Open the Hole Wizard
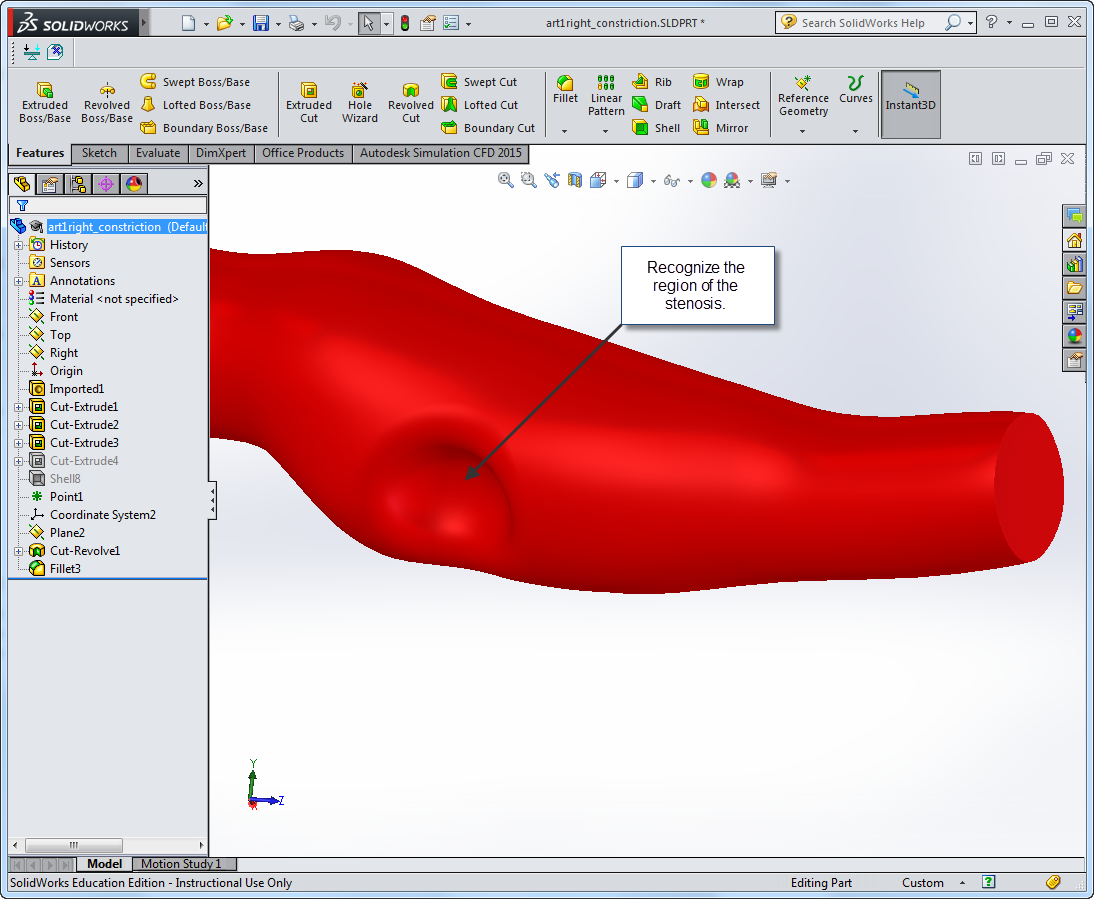Image resolution: width=1094 pixels, height=899 pixels. pyautogui.click(x=359, y=103)
